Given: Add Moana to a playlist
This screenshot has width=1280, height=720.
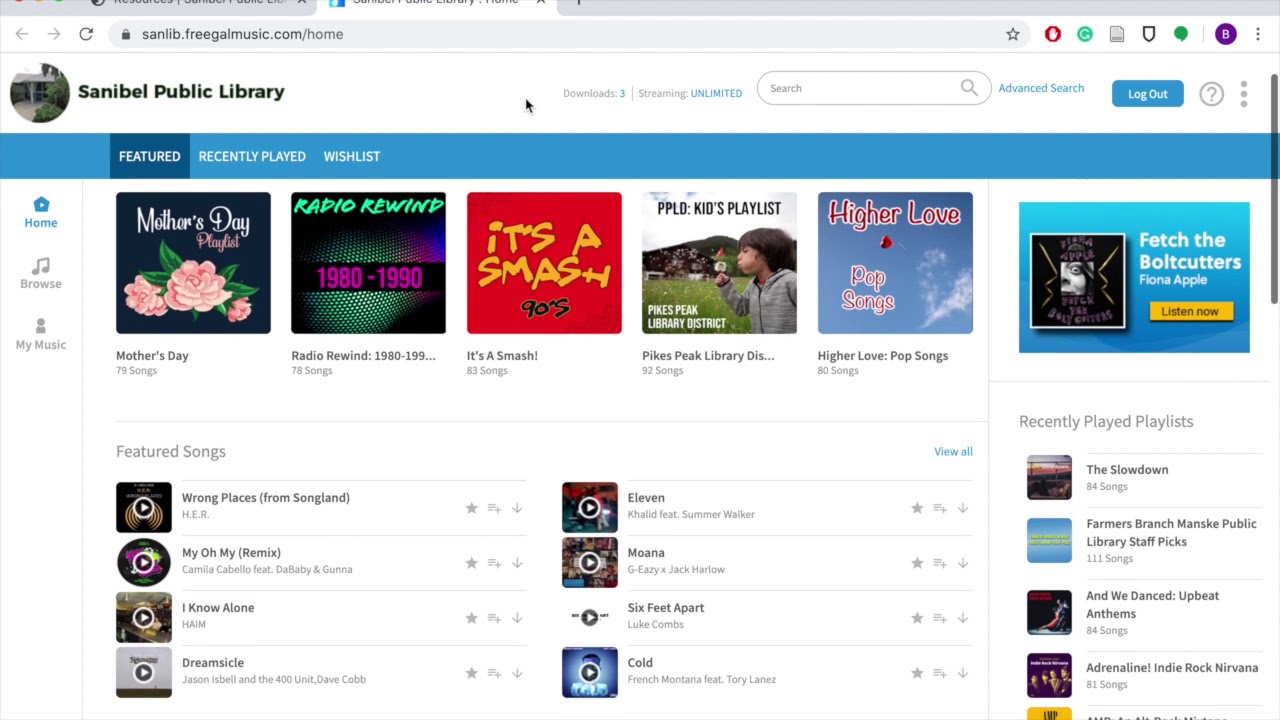Looking at the screenshot, I should tap(940, 563).
